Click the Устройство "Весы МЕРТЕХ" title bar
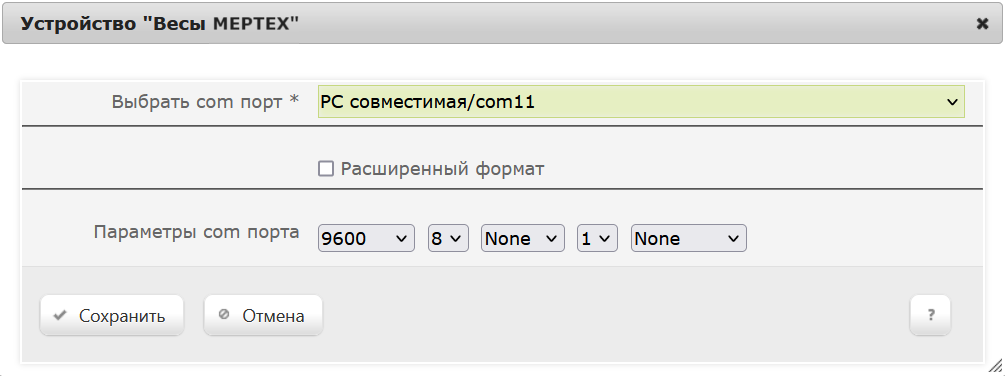Screen dimensions: 1005x376 (x=502, y=24)
